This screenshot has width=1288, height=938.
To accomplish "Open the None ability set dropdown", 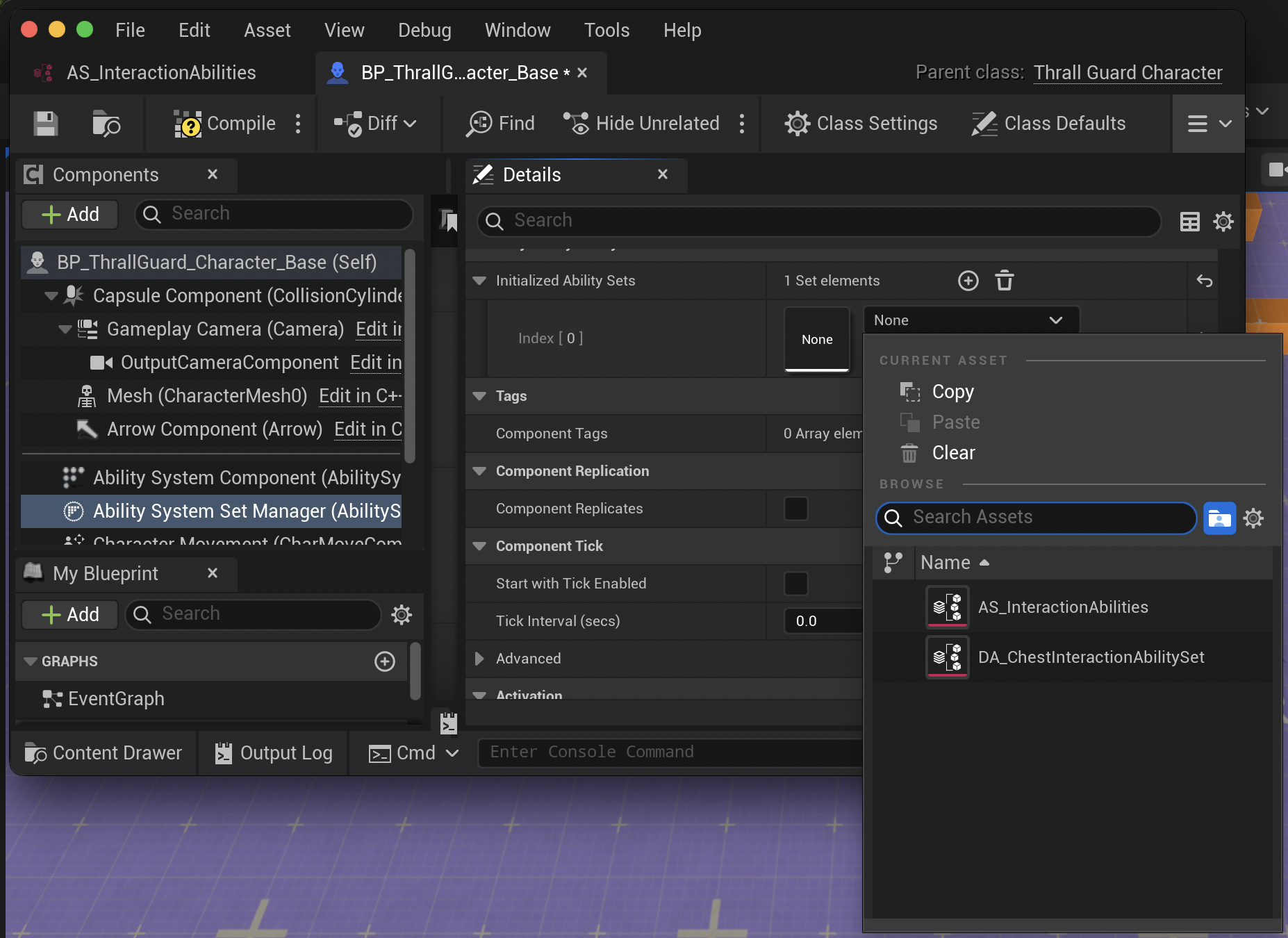I will tap(970, 320).
